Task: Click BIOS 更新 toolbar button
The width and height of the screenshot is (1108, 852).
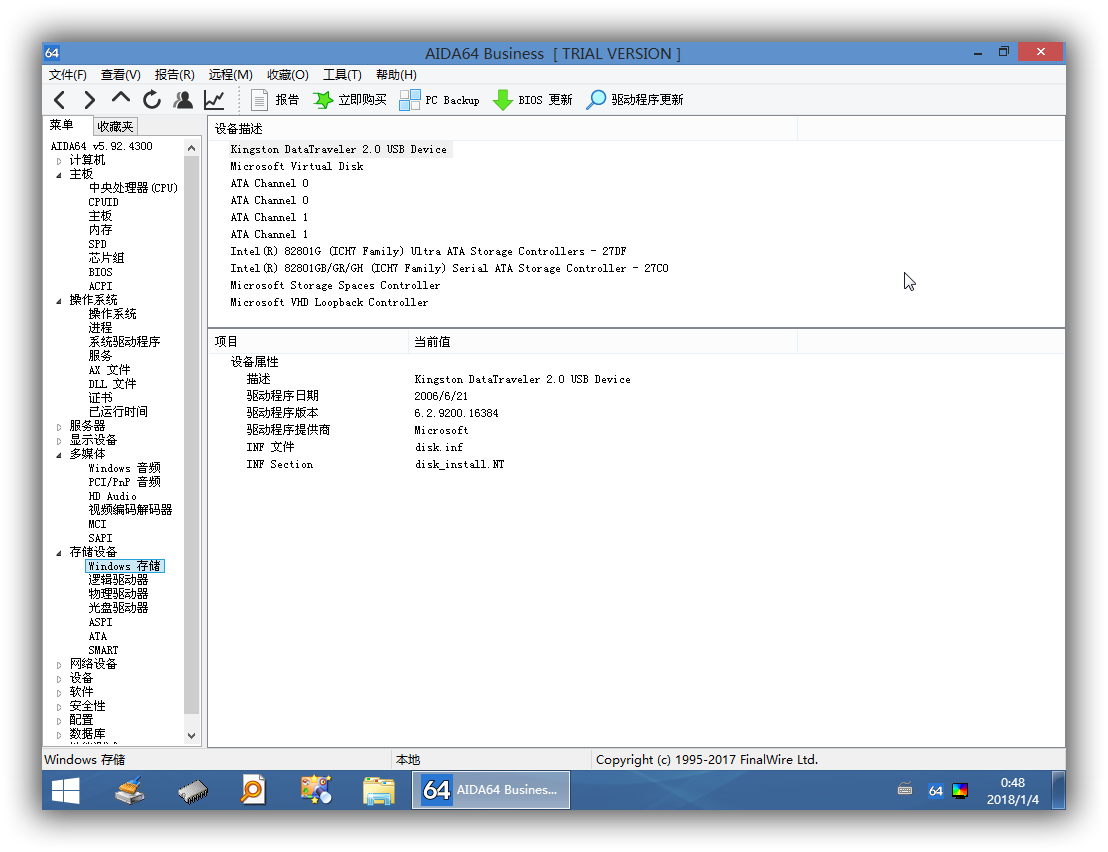Action: pyautogui.click(x=532, y=100)
